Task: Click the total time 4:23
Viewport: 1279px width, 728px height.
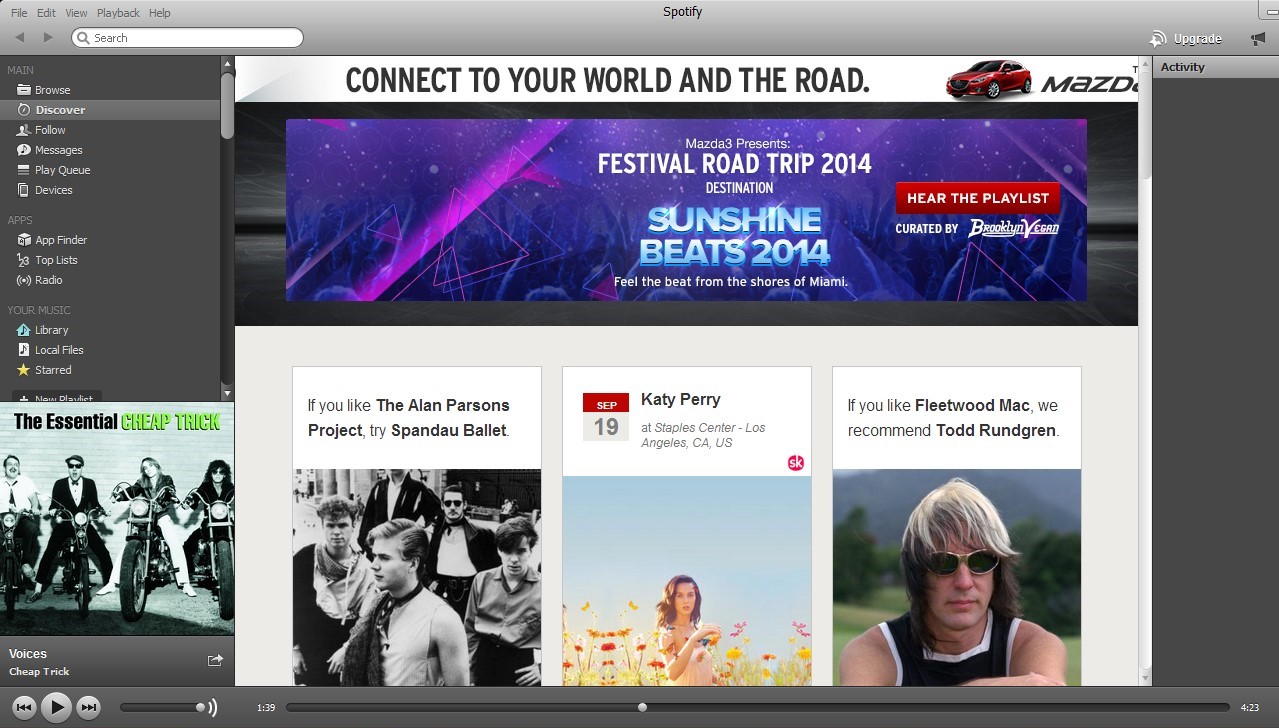Action: click(x=1250, y=708)
